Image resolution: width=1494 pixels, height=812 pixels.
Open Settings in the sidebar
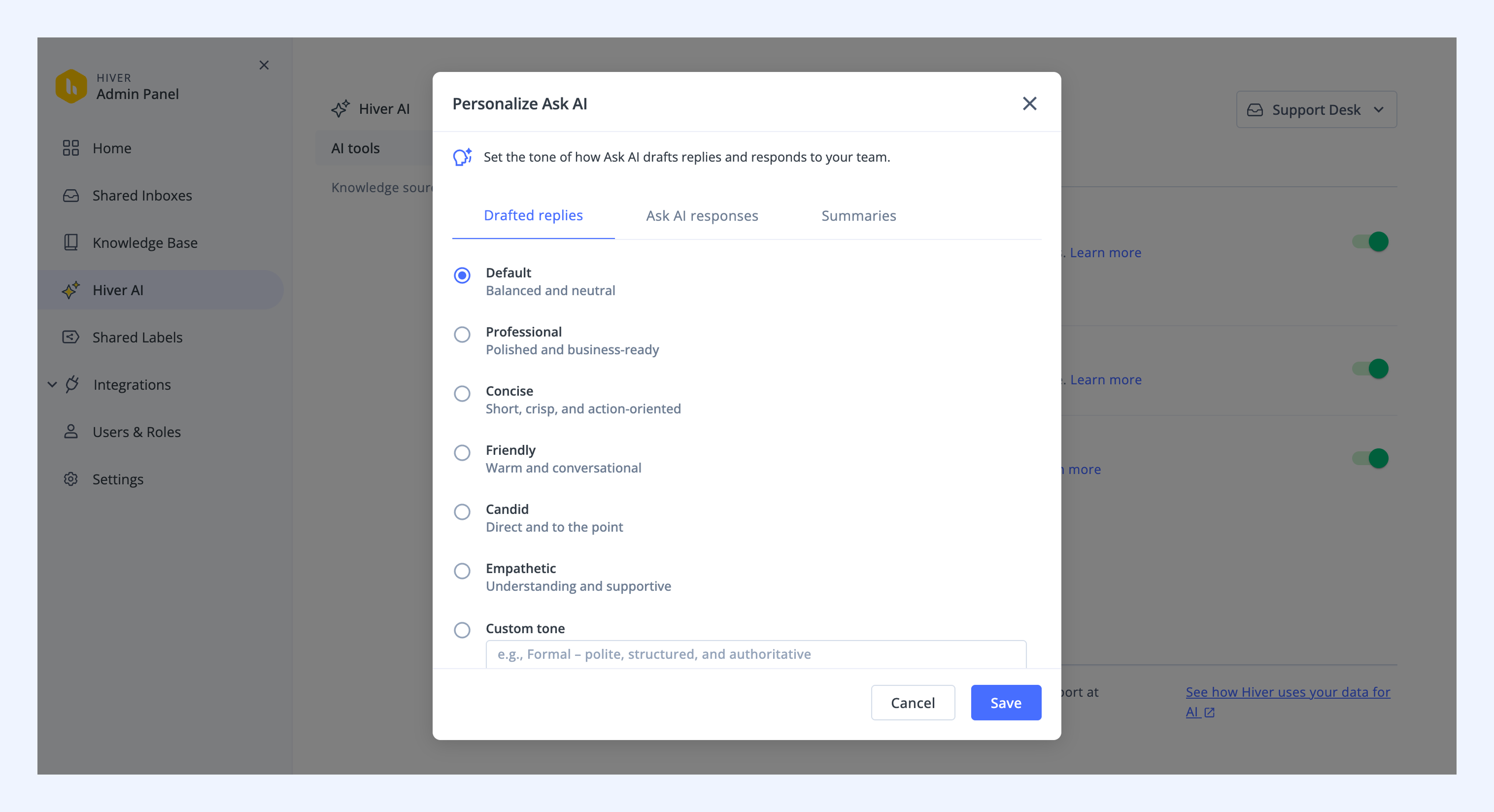118,479
